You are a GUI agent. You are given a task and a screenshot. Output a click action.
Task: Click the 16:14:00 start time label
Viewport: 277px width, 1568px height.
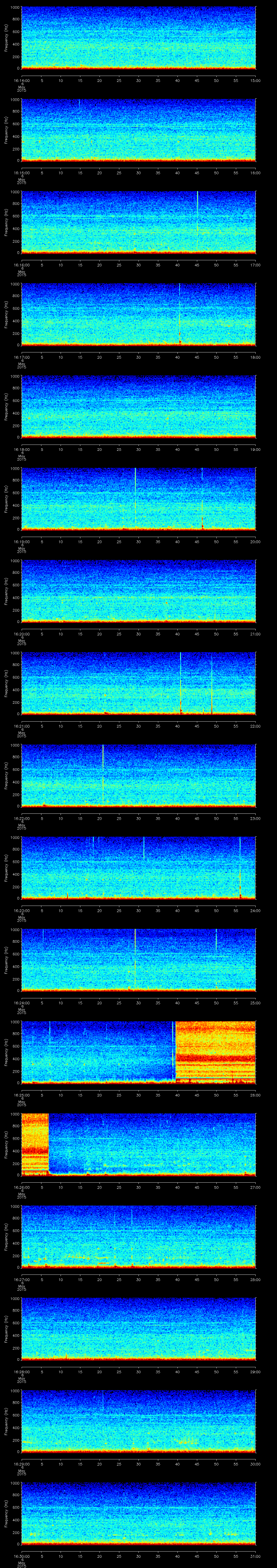point(21,80)
